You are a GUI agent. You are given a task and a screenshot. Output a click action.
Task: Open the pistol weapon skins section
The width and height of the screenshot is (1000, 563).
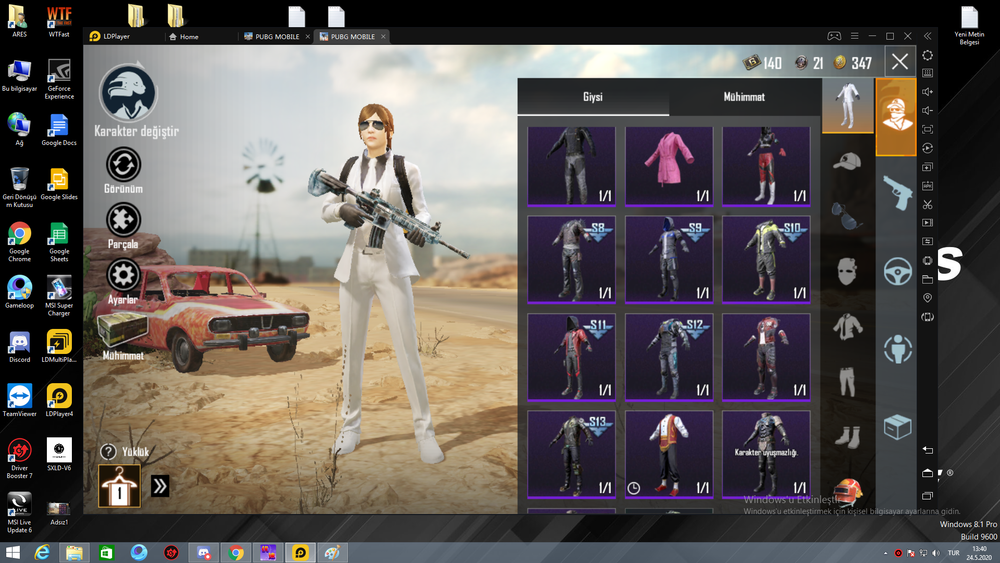click(897, 193)
